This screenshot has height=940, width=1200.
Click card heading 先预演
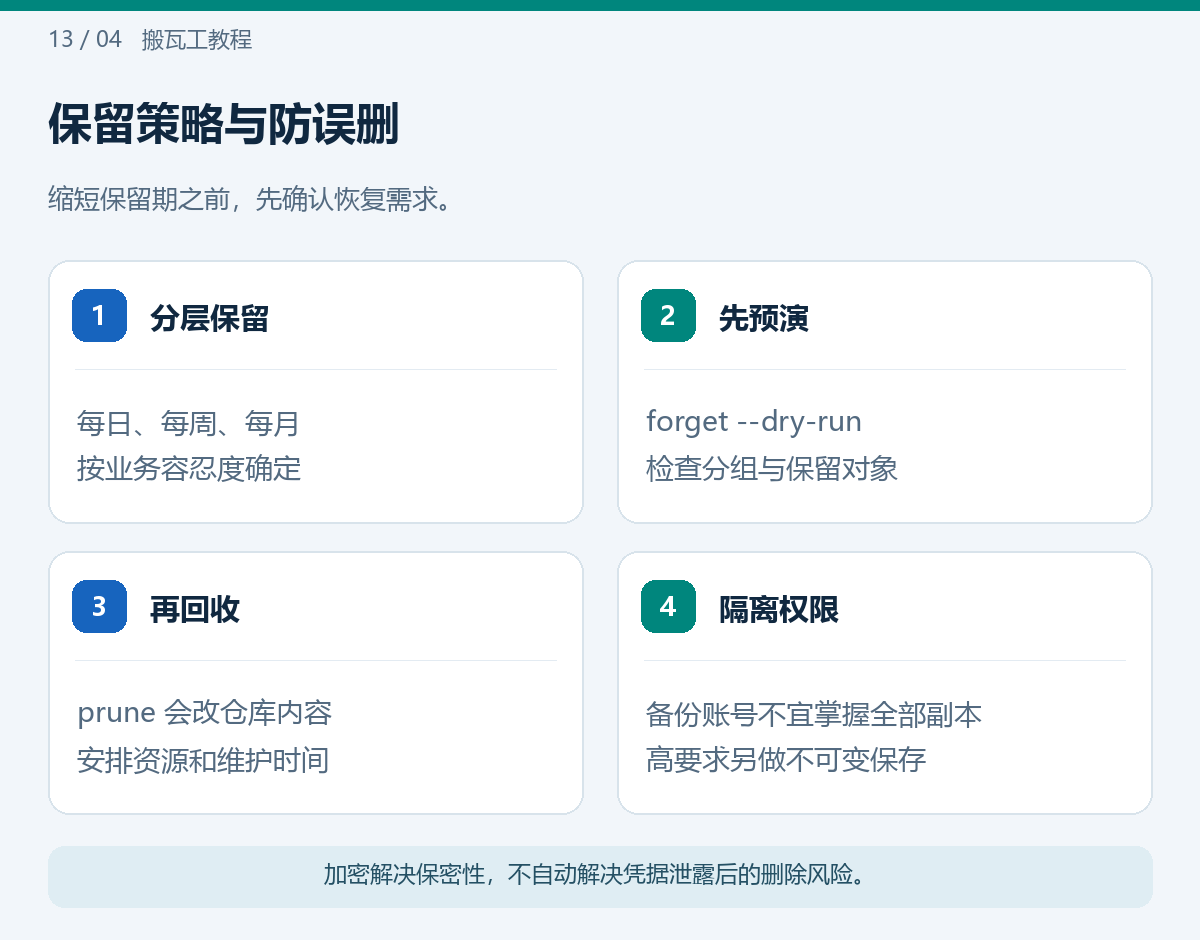(x=764, y=318)
